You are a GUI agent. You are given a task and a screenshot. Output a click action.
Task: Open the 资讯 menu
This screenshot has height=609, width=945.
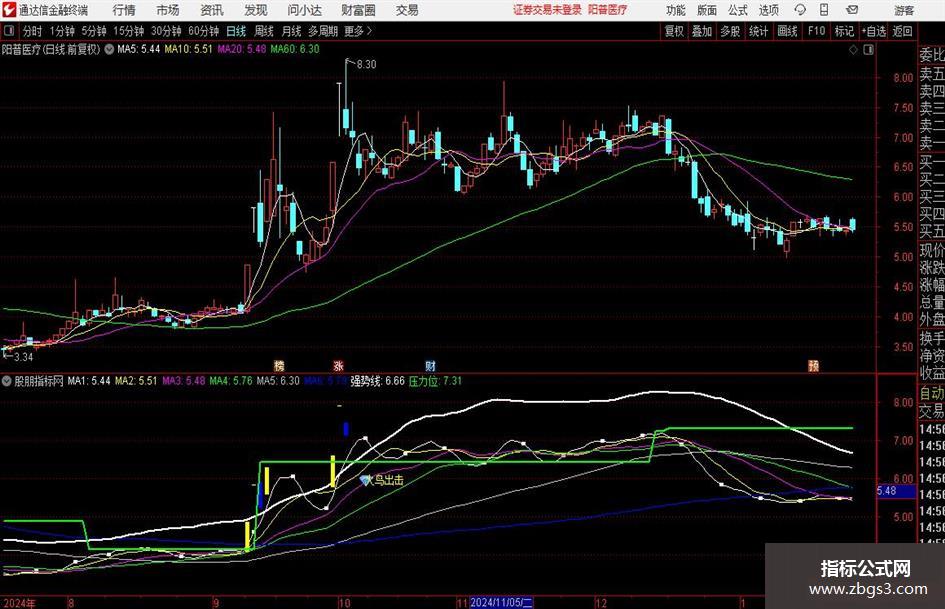pos(212,10)
